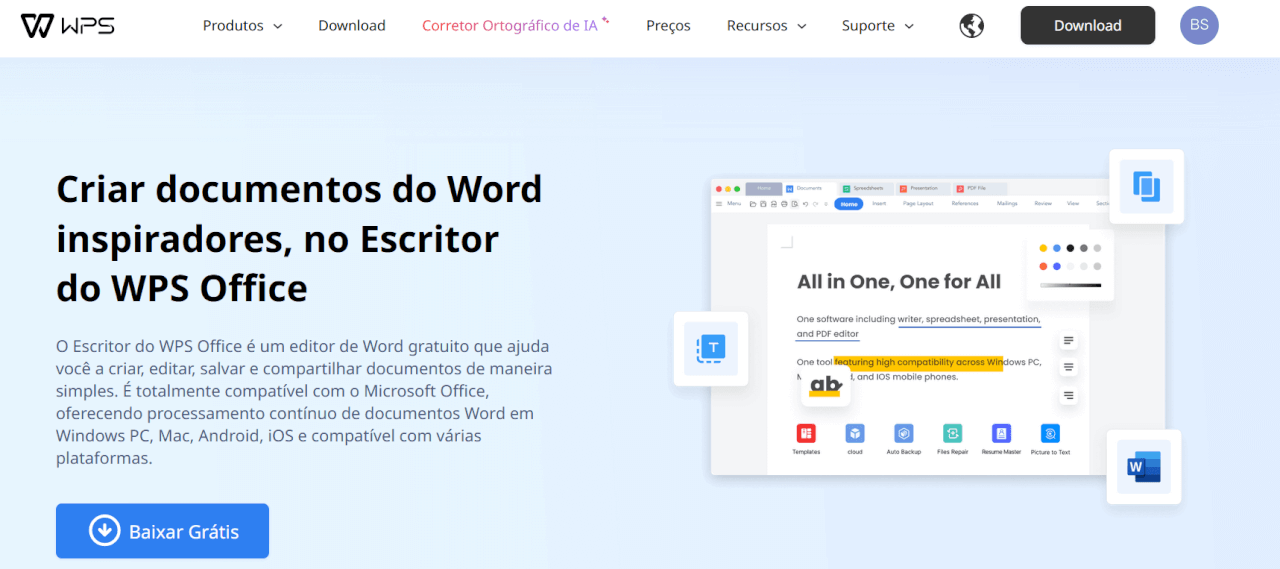The height and width of the screenshot is (569, 1280).
Task: Click the text box T icon card
Action: pos(711,348)
